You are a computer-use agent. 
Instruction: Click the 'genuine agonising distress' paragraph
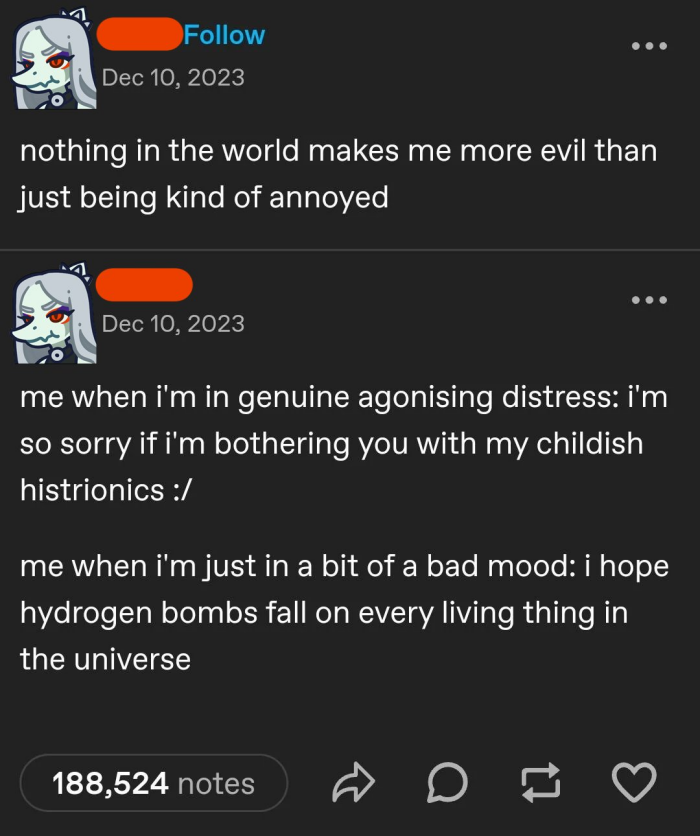(x=344, y=444)
